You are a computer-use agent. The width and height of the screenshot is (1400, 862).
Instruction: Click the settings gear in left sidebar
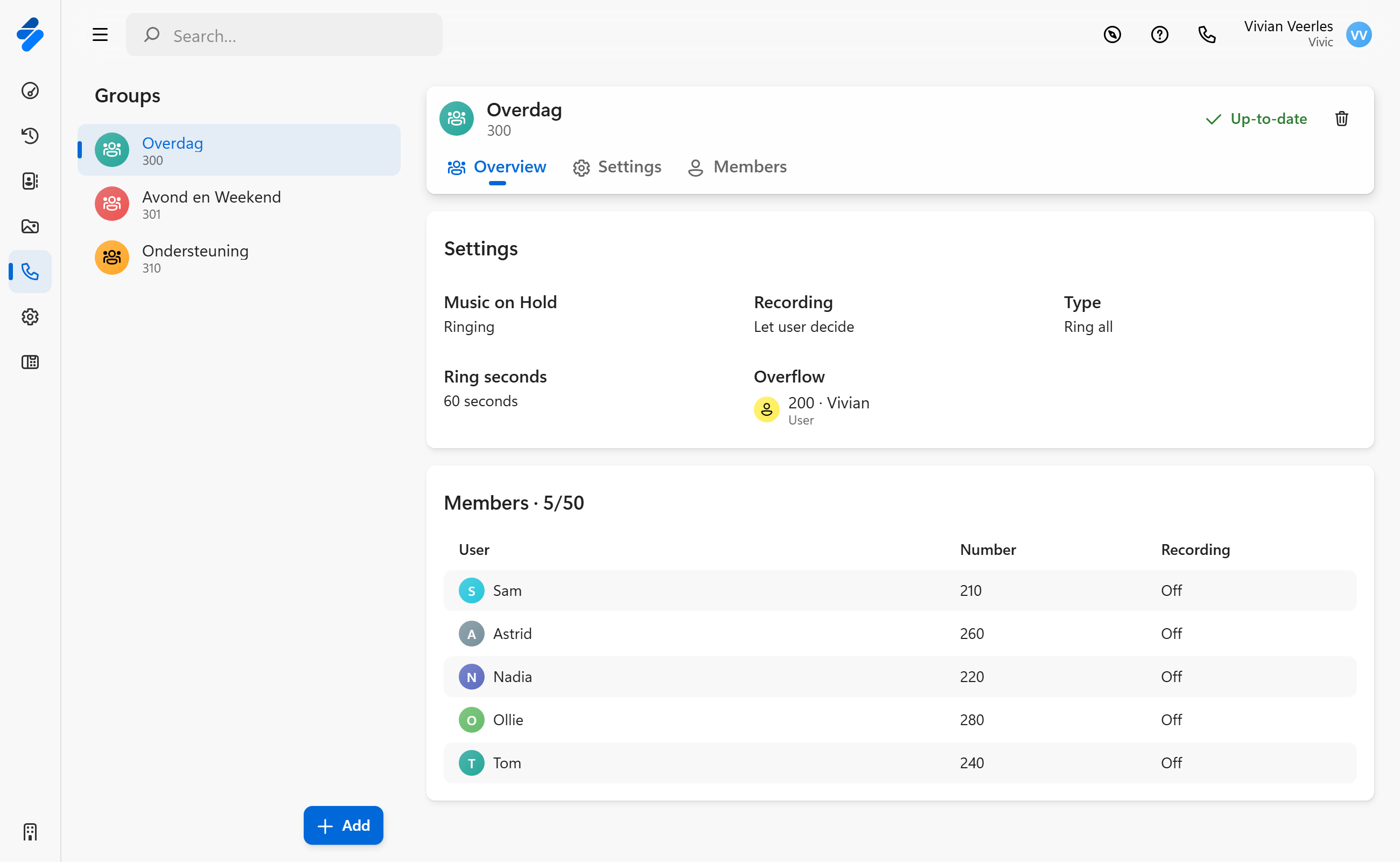(x=30, y=317)
